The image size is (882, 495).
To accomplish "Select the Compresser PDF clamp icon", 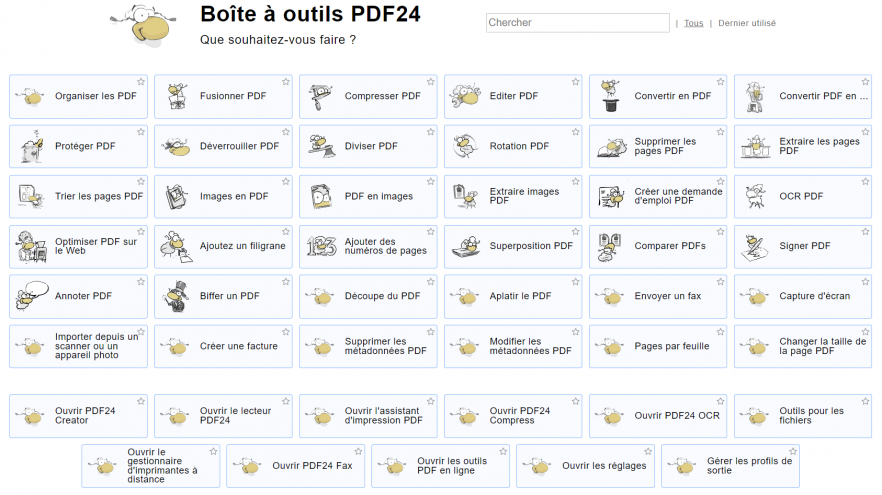I will pyautogui.click(x=322, y=96).
